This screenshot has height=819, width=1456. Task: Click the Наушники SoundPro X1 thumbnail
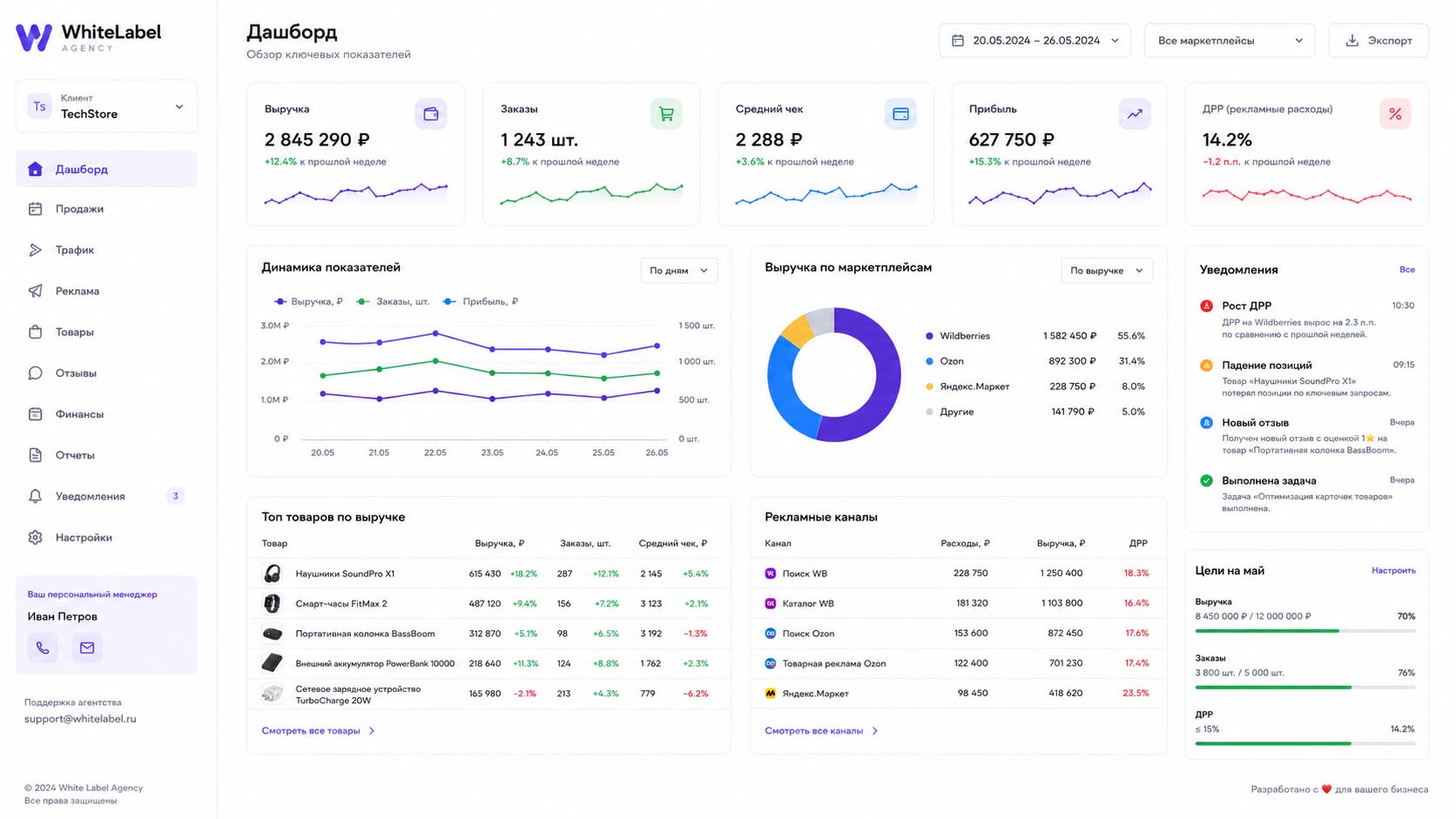(x=272, y=574)
